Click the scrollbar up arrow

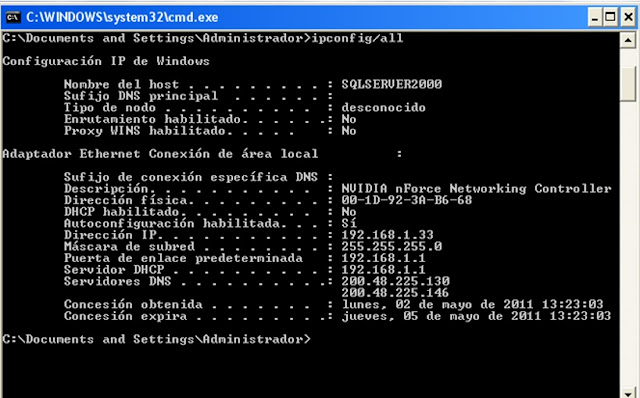pyautogui.click(x=628, y=40)
